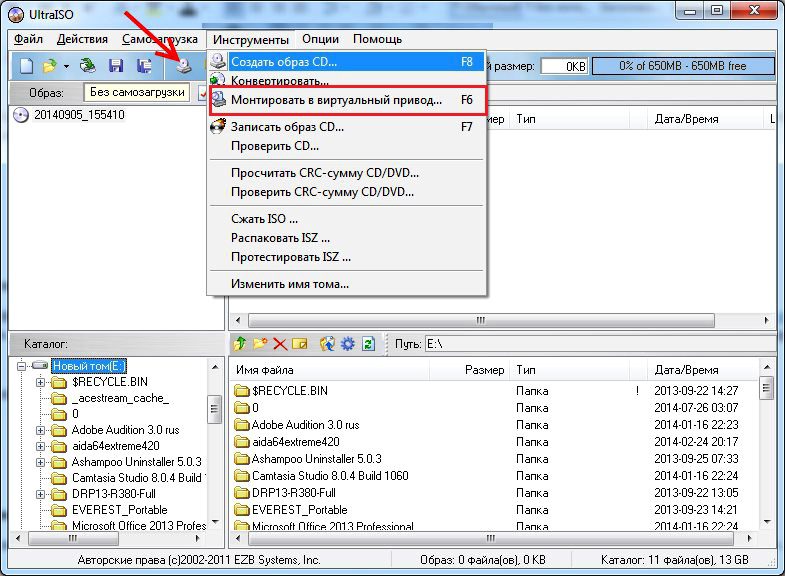Click the green Refresh icon in local toolbar
The image size is (785, 576).
pos(368,344)
